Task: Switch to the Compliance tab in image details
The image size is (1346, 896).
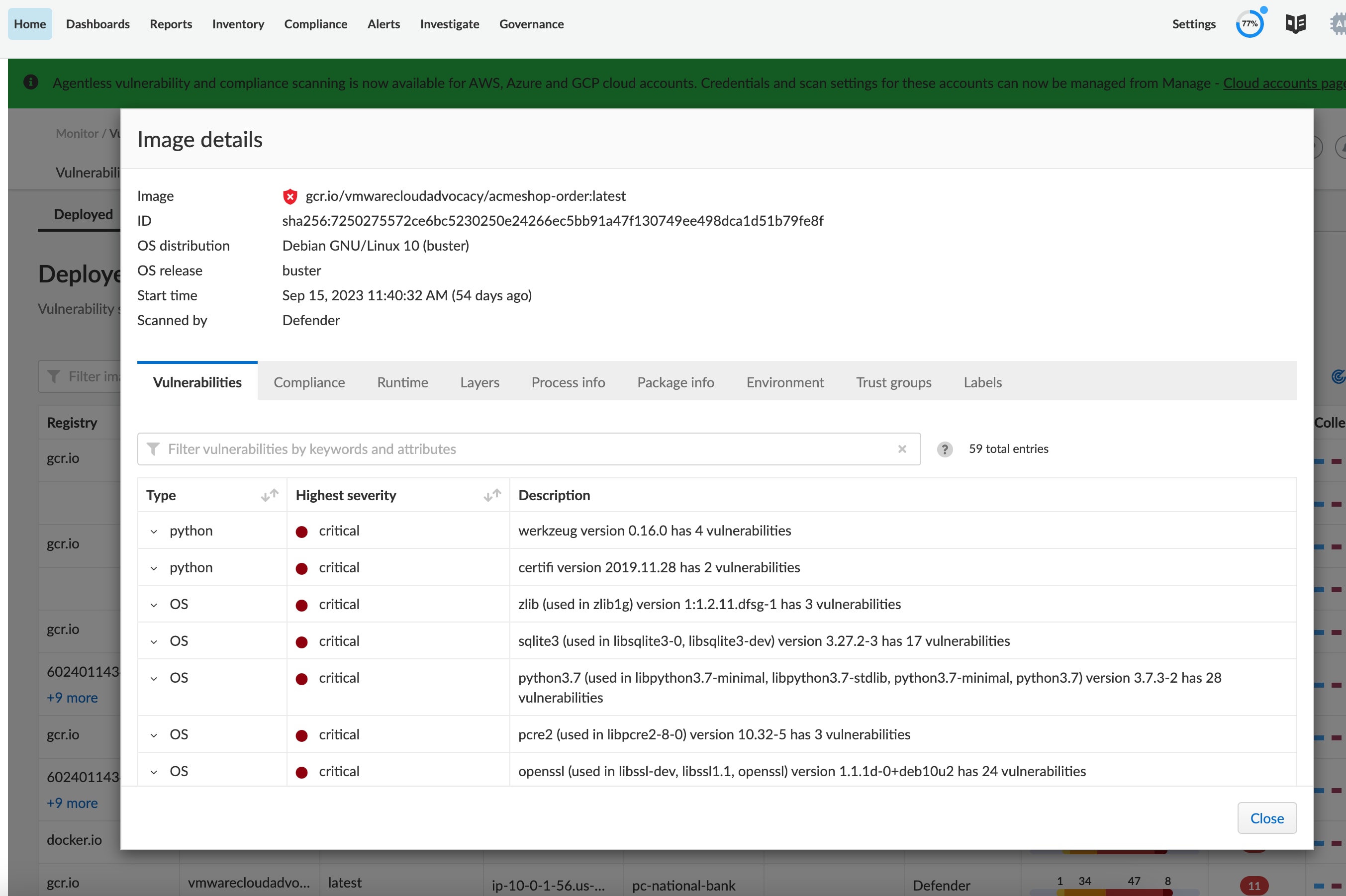Action: click(309, 382)
